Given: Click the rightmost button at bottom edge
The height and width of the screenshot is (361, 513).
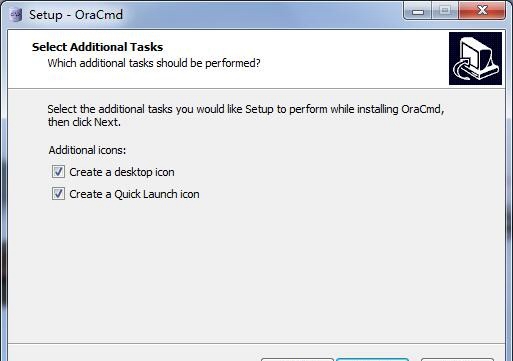Looking at the screenshot, I should pos(457,359).
